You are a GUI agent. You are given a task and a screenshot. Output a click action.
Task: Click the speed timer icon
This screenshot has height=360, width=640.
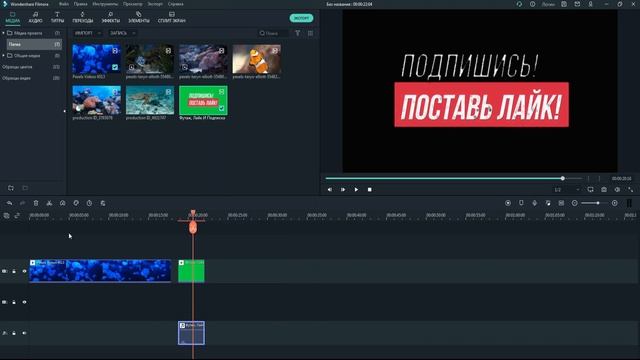coord(89,203)
